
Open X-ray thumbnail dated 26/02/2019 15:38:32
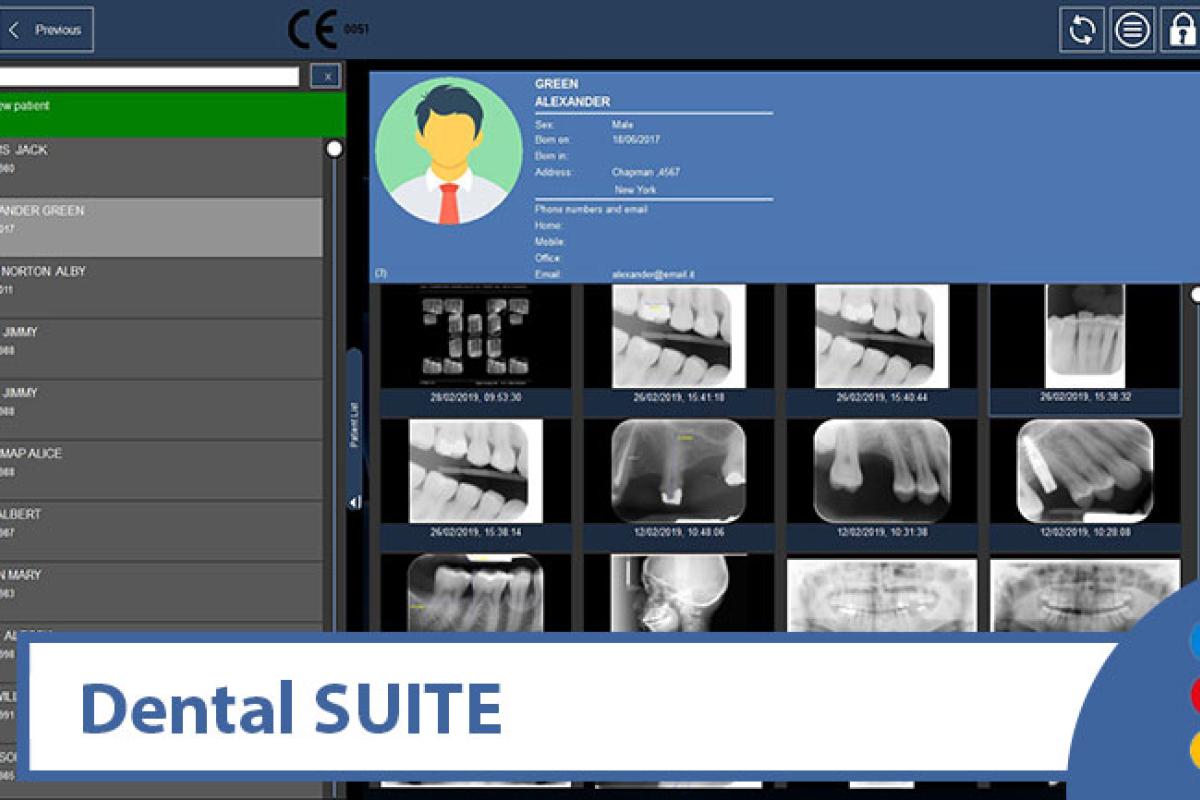pyautogui.click(x=1085, y=337)
